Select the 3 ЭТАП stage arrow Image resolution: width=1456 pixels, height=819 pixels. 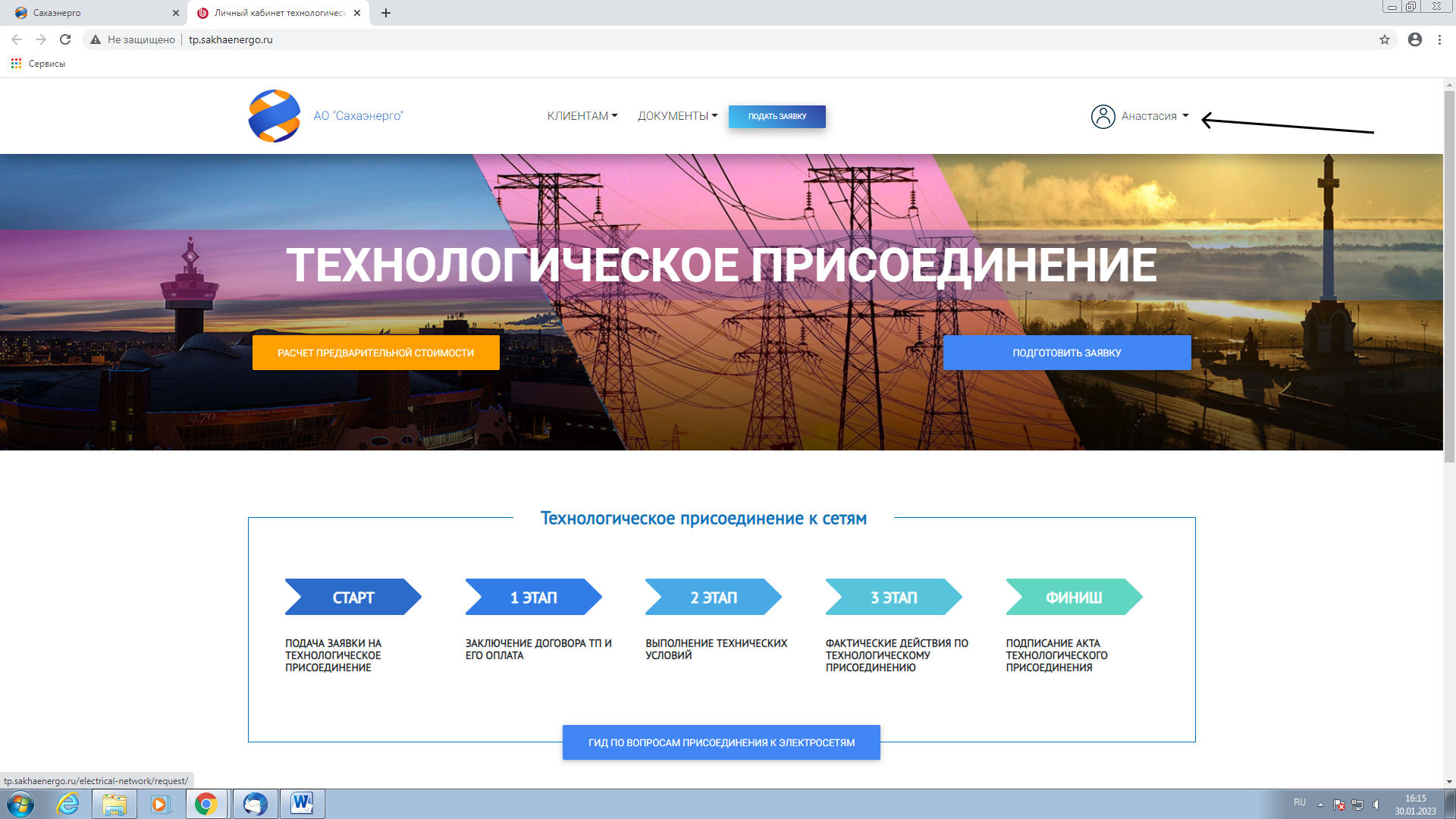tap(894, 597)
